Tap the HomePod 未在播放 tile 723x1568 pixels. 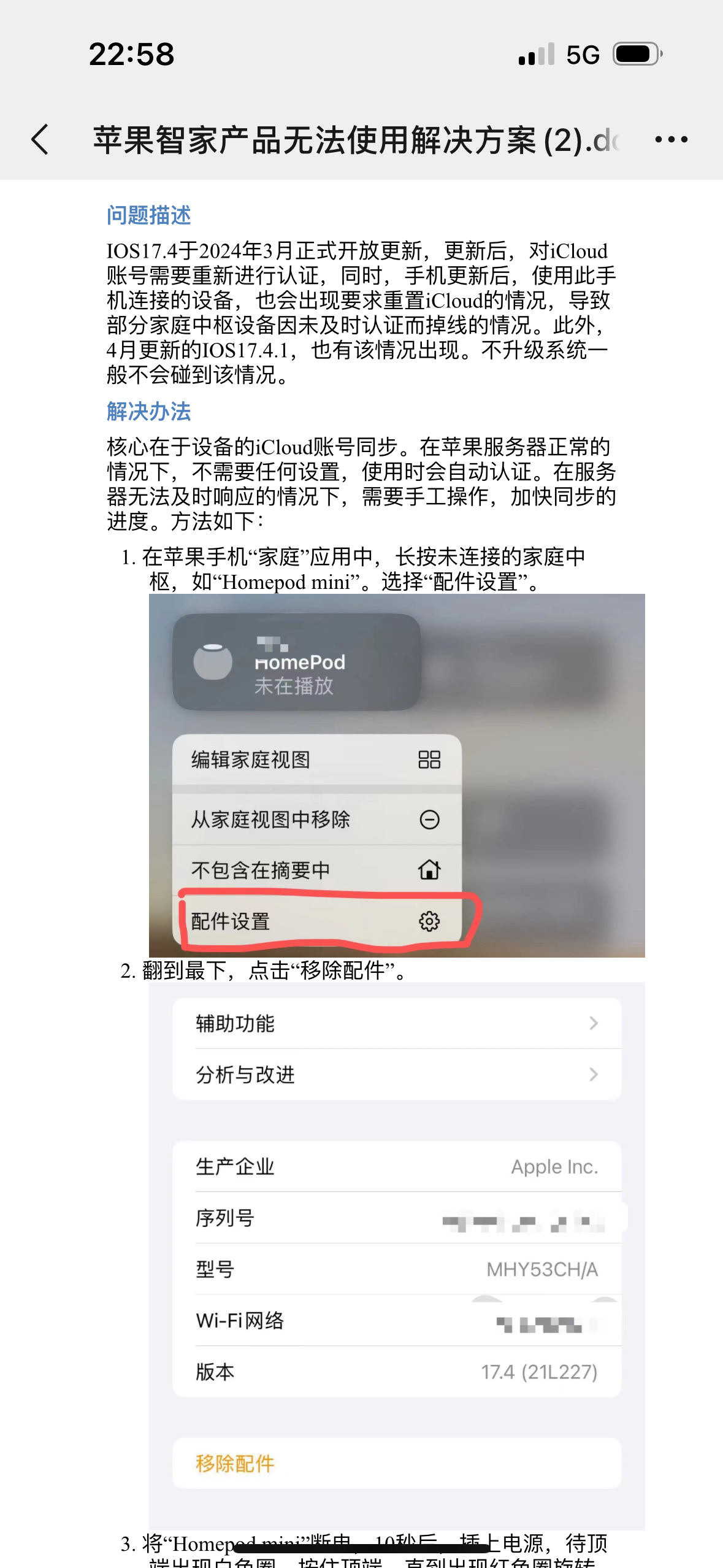[297, 662]
